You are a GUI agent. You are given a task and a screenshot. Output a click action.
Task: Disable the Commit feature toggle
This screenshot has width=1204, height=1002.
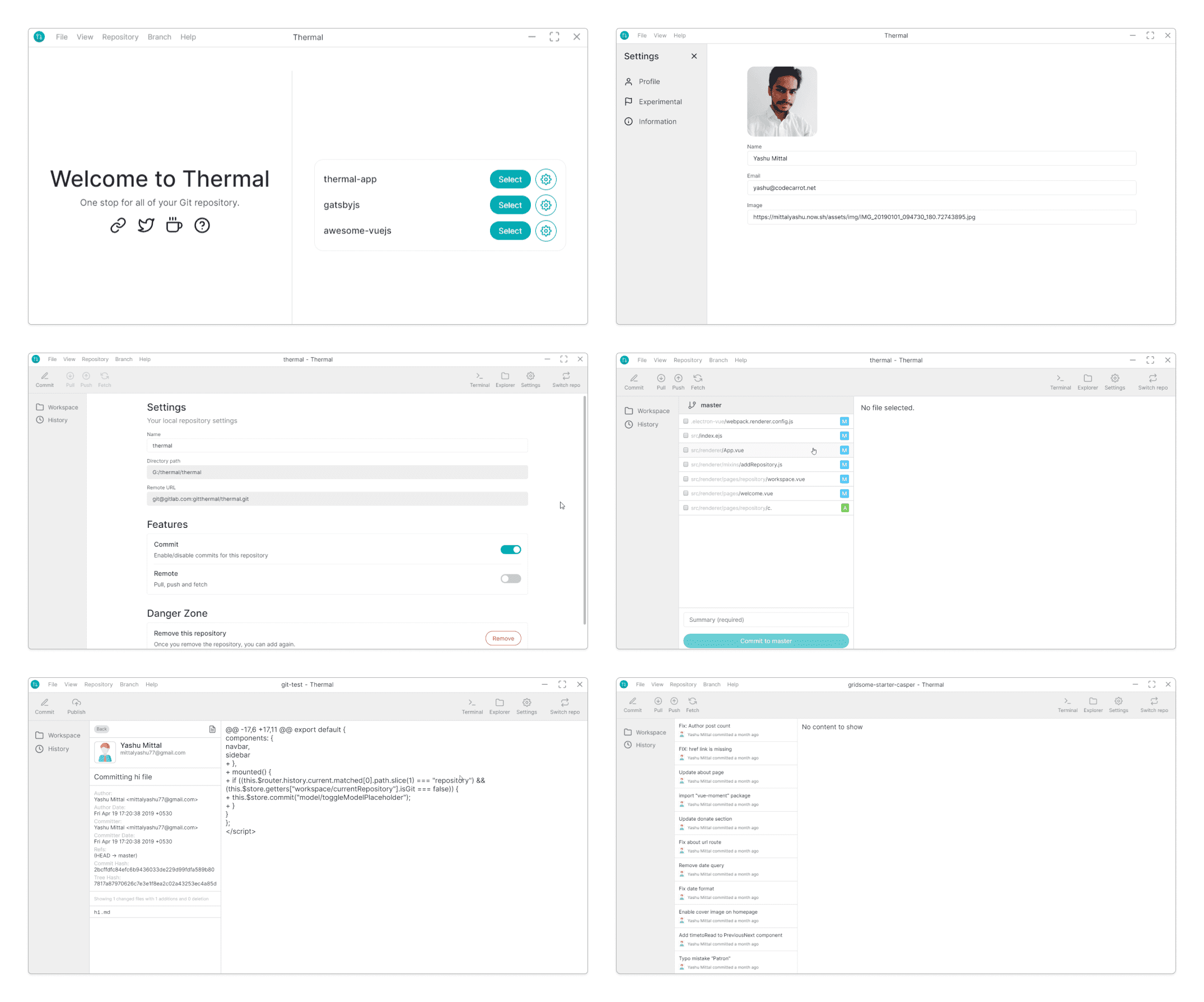tap(510, 550)
